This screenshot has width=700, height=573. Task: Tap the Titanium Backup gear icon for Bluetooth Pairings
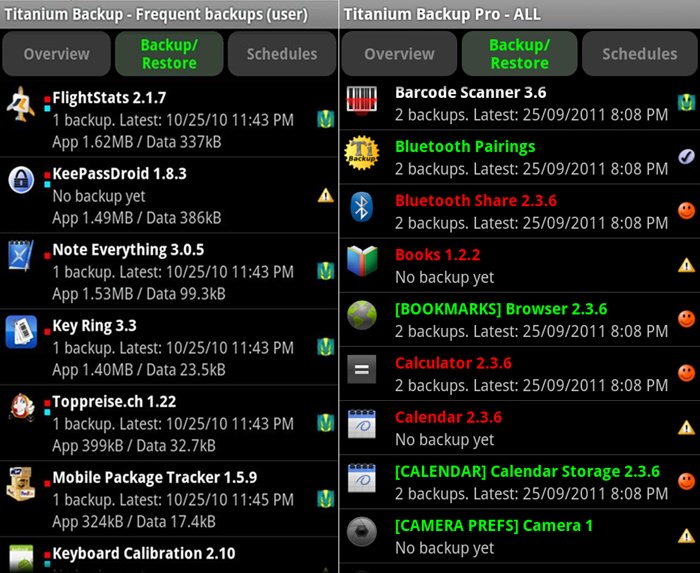click(362, 153)
